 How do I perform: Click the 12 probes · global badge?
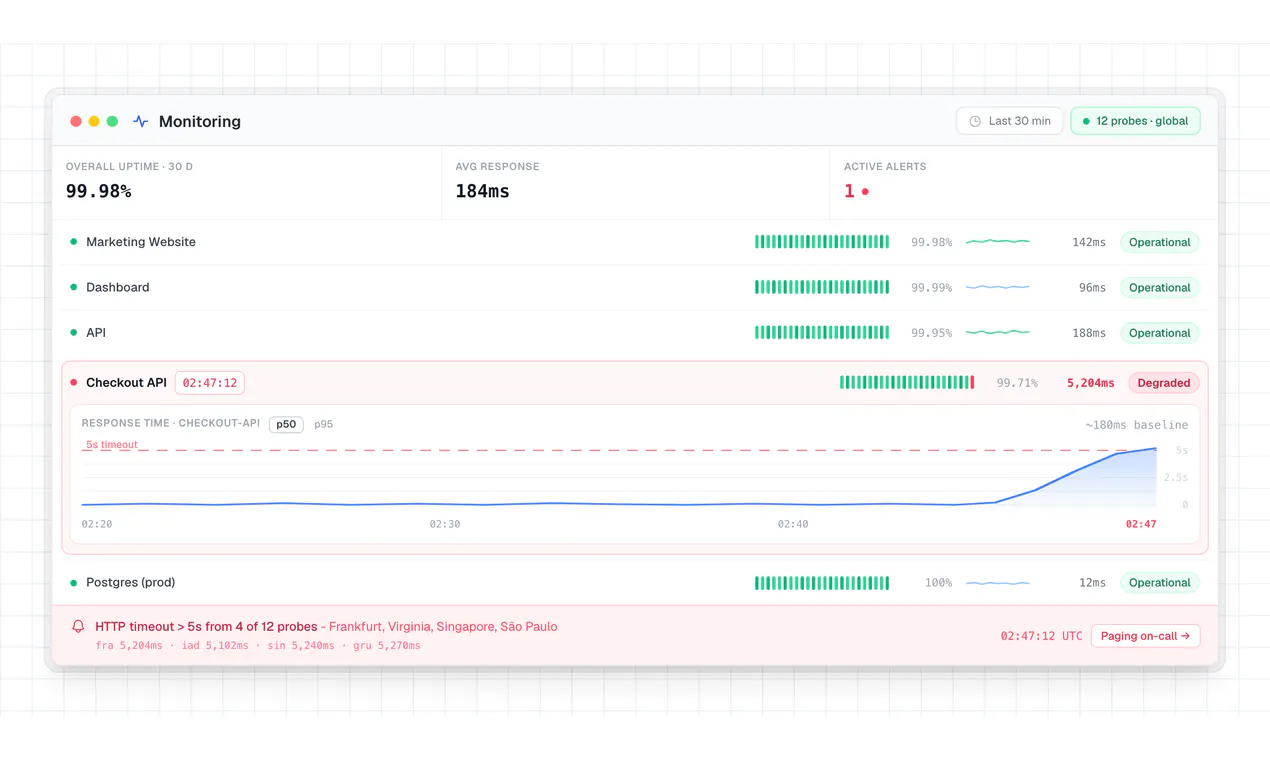coord(1135,121)
